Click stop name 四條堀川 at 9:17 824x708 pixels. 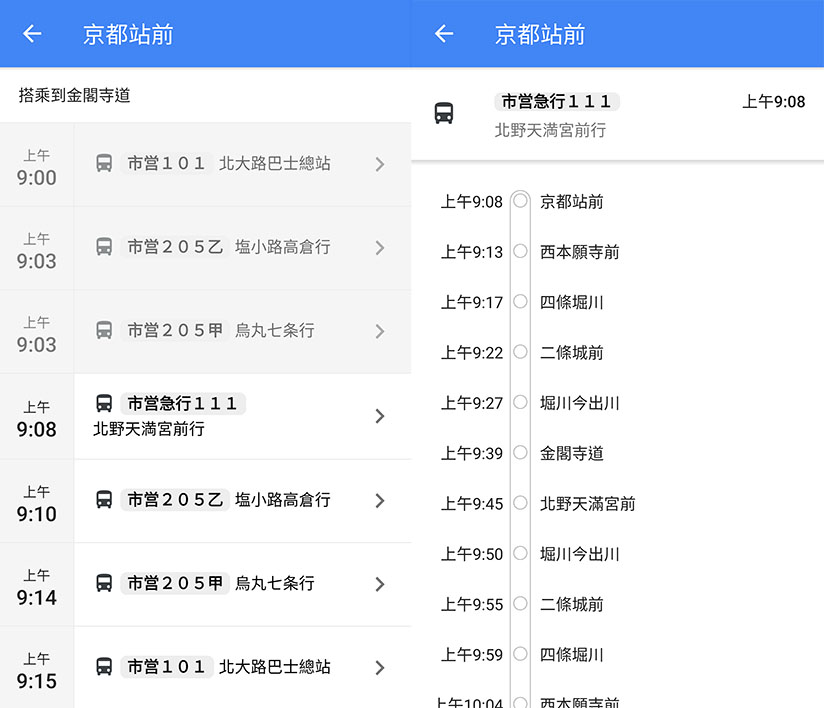click(572, 302)
